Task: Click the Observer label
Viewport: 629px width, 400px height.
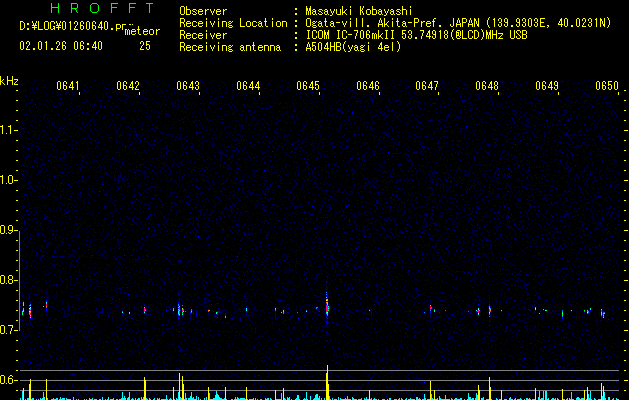Action: 203,11
